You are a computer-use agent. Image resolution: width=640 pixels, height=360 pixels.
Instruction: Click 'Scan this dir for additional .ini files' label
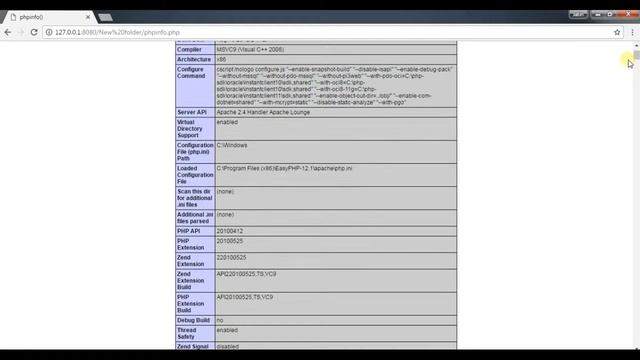[x=194, y=198]
